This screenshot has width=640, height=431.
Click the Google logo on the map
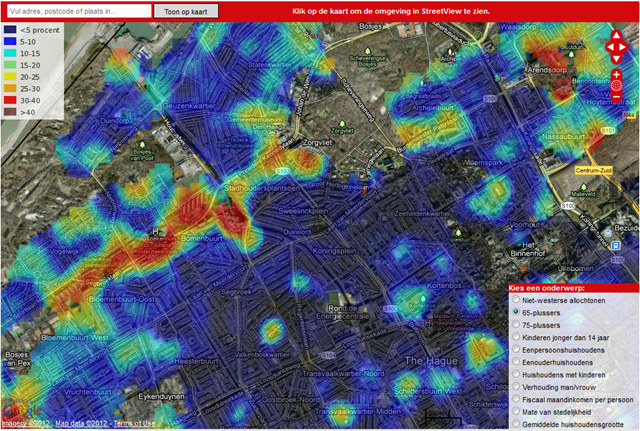coord(16,412)
